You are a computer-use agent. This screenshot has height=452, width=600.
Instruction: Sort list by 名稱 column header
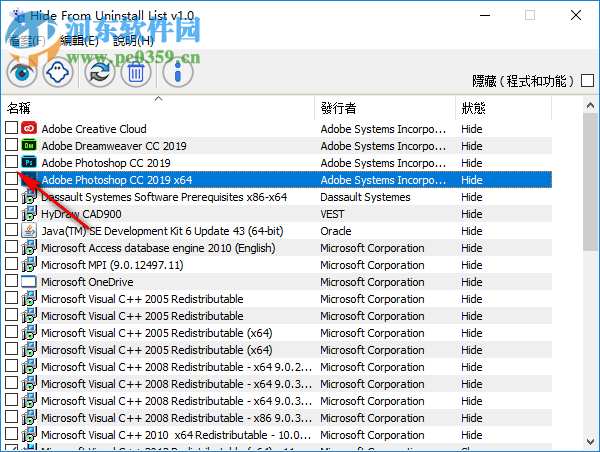tap(158, 108)
